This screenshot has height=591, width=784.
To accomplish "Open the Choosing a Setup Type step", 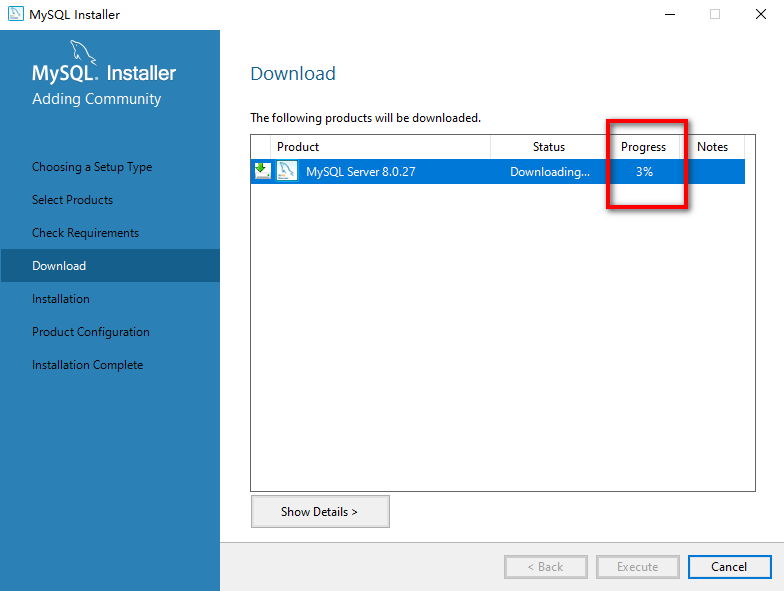I will (x=92, y=167).
